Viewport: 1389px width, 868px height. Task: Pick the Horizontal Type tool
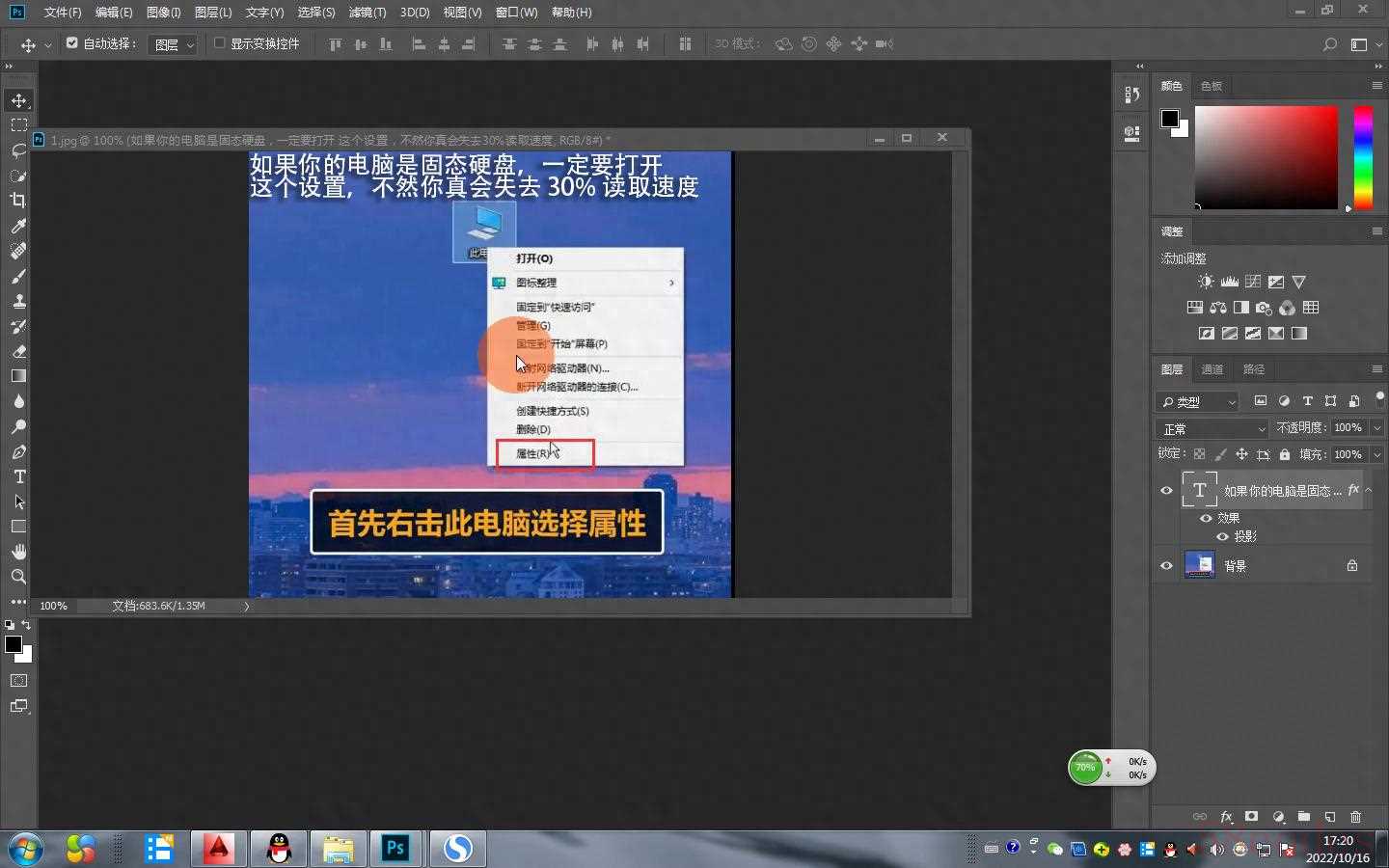tap(18, 476)
